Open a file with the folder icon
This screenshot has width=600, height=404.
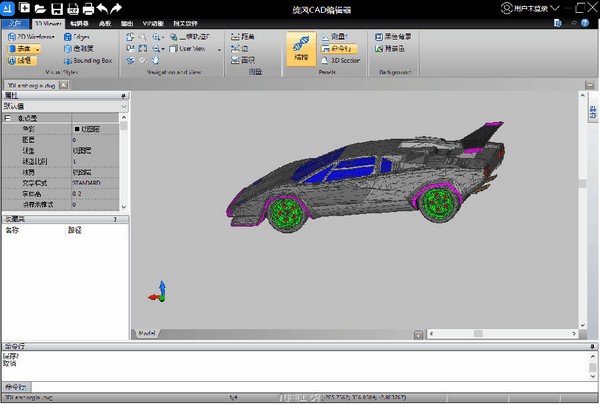coord(41,8)
